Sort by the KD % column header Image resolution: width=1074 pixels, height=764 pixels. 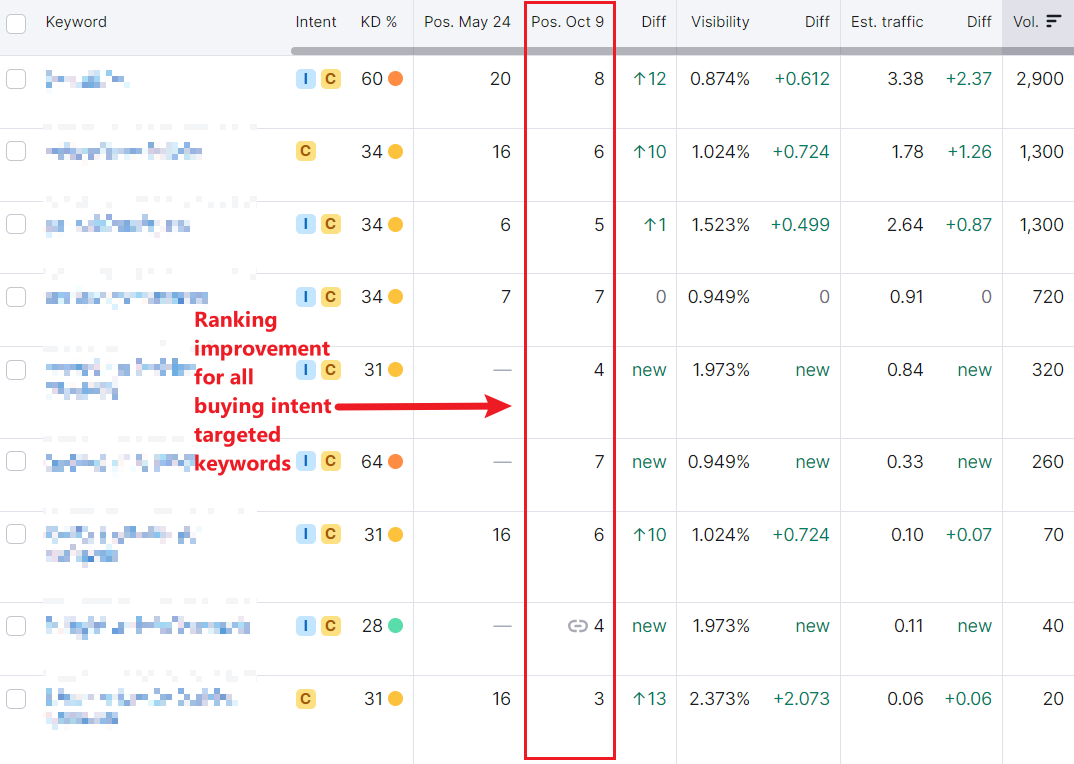[x=379, y=22]
